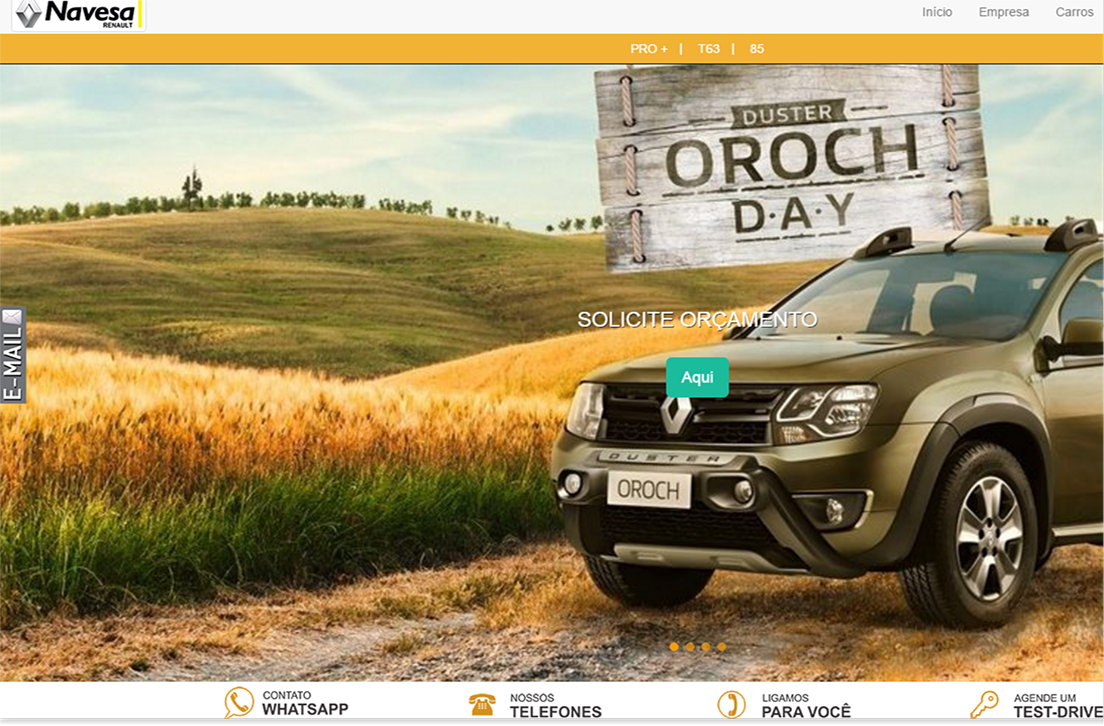Image resolution: width=1104 pixels, height=726 pixels.
Task: Open Nossos Telefones link text
Action: (x=556, y=706)
